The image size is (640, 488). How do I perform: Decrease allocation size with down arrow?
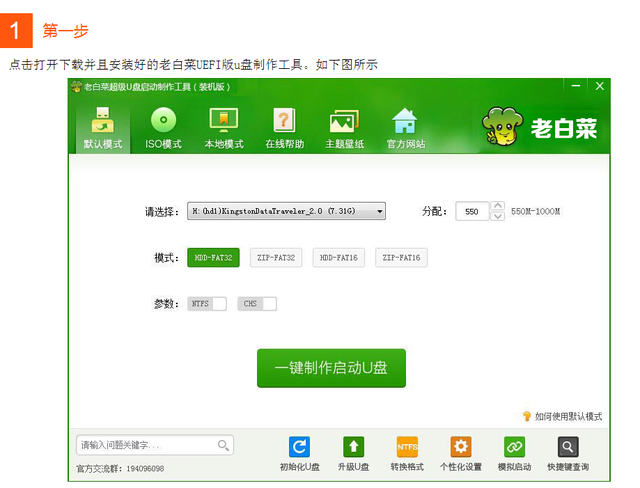coord(498,216)
